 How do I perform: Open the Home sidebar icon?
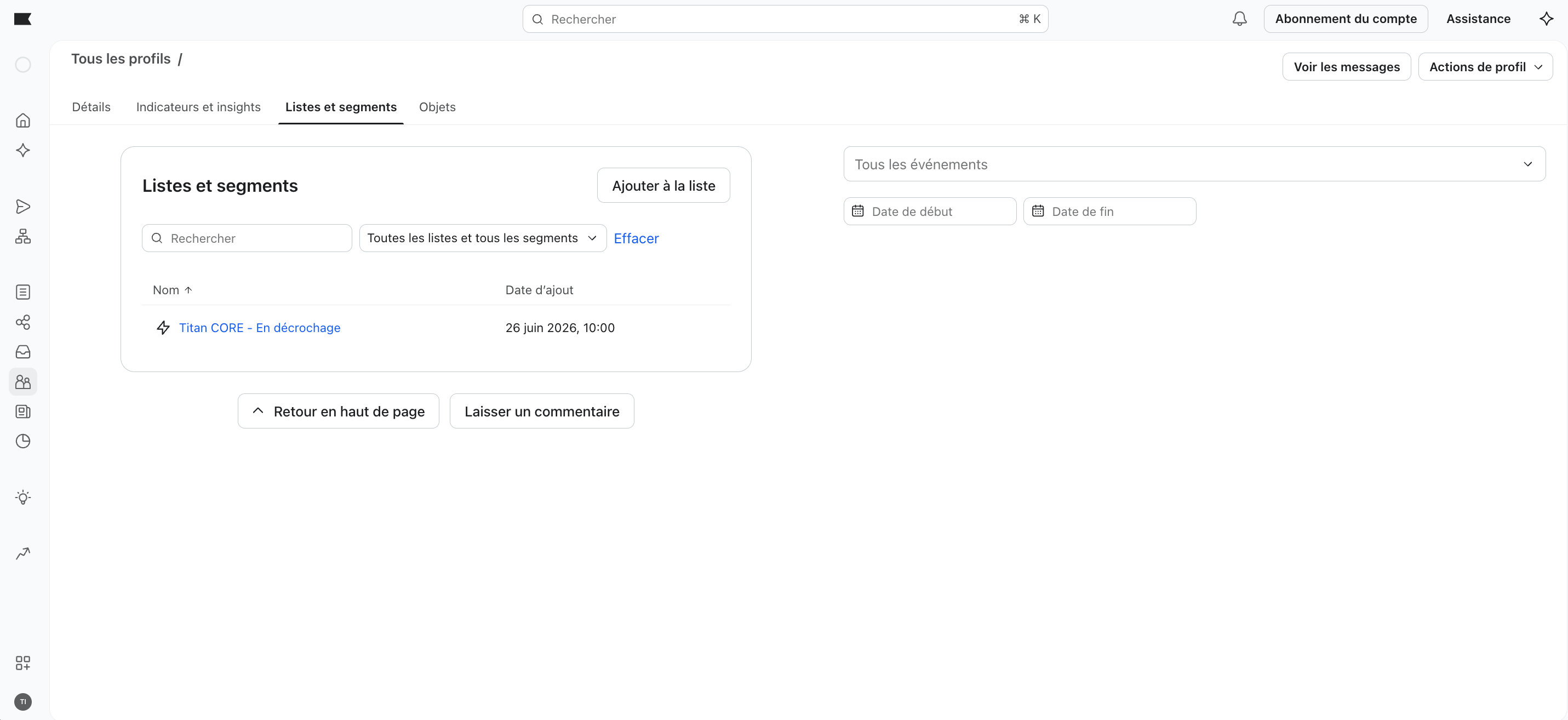click(x=23, y=121)
